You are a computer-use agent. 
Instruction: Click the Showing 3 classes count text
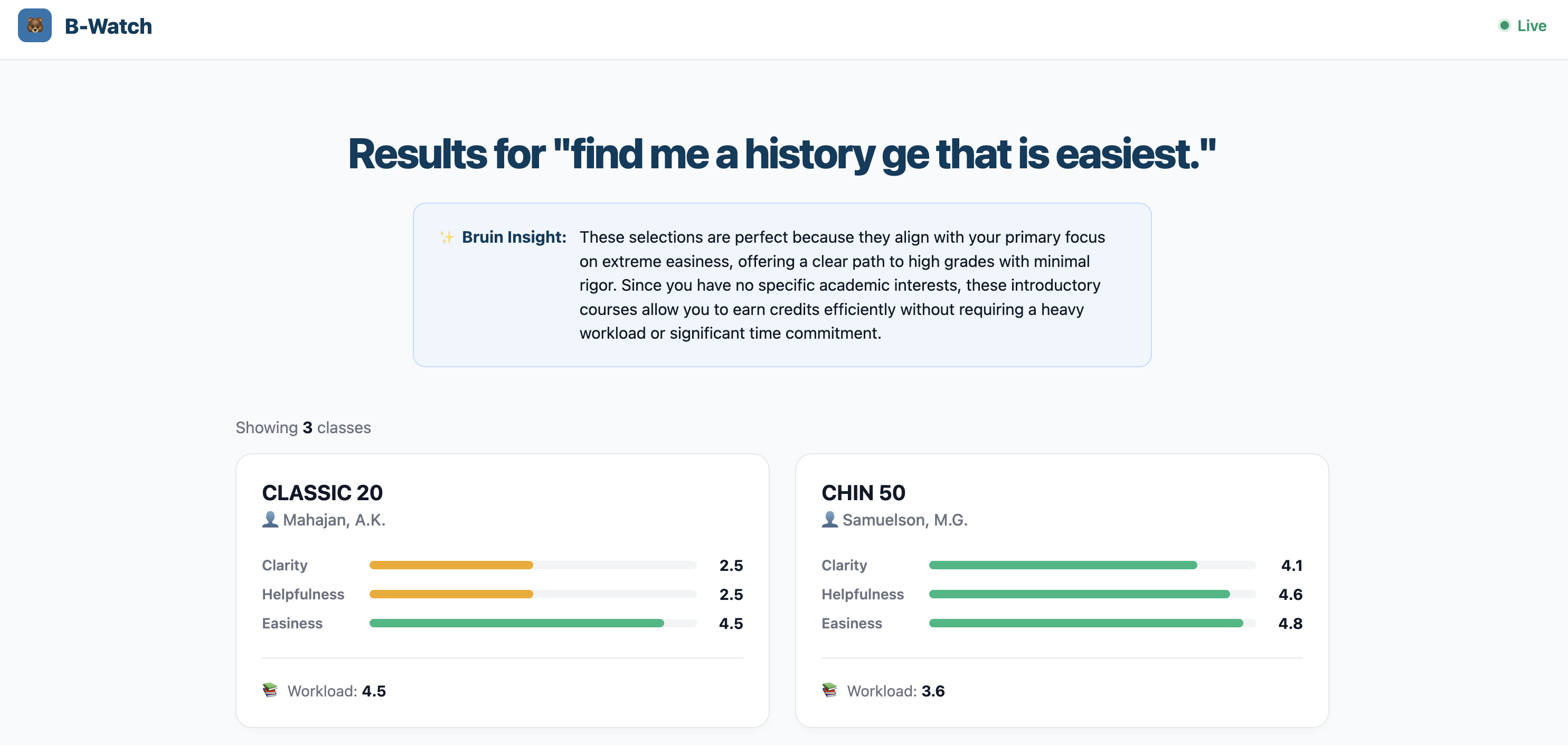coord(303,427)
